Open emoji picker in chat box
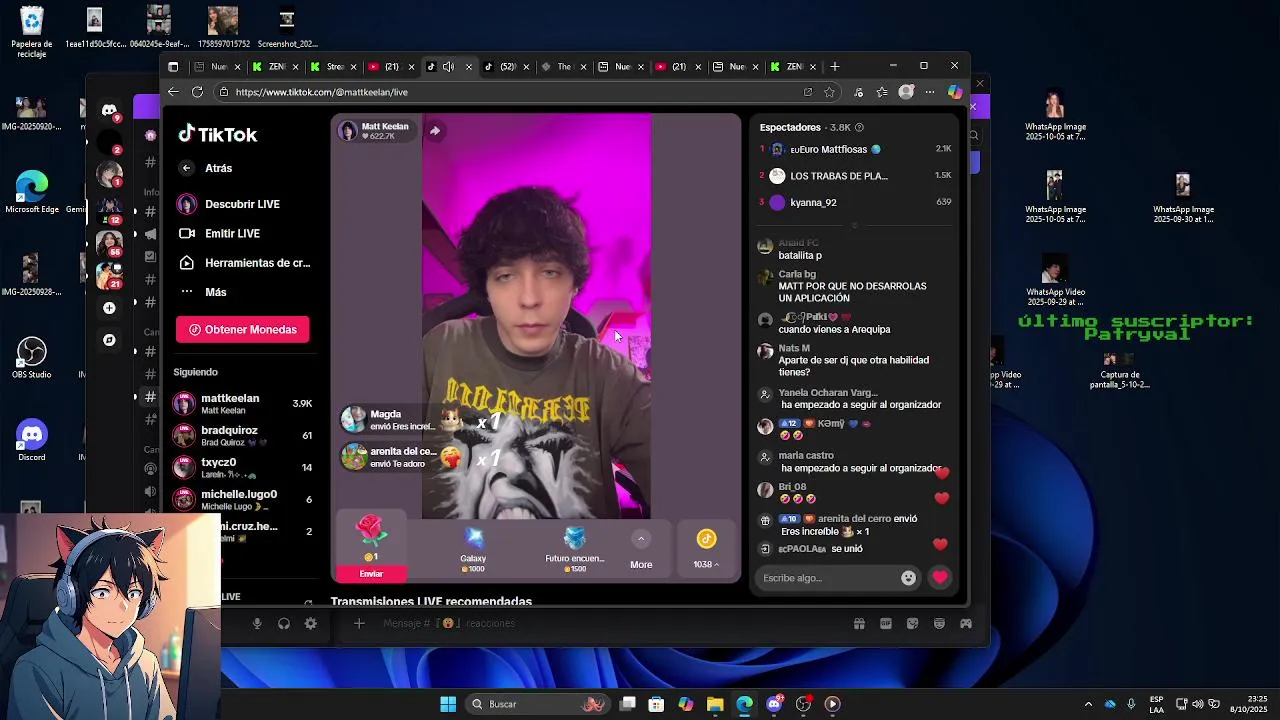Screen dimensions: 1280x720 [x=908, y=578]
